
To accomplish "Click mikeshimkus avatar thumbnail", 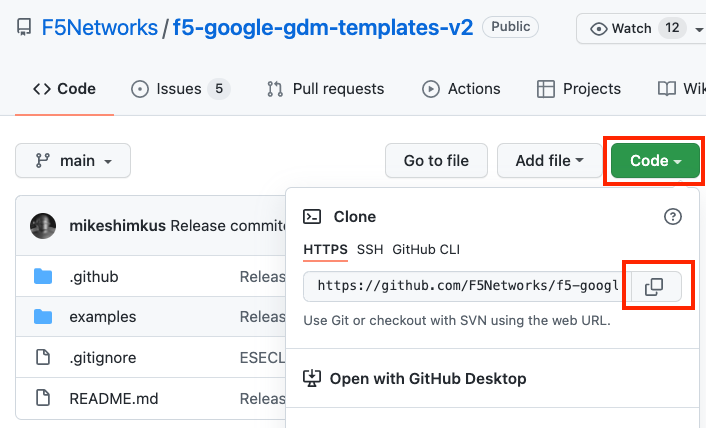I will (43, 226).
